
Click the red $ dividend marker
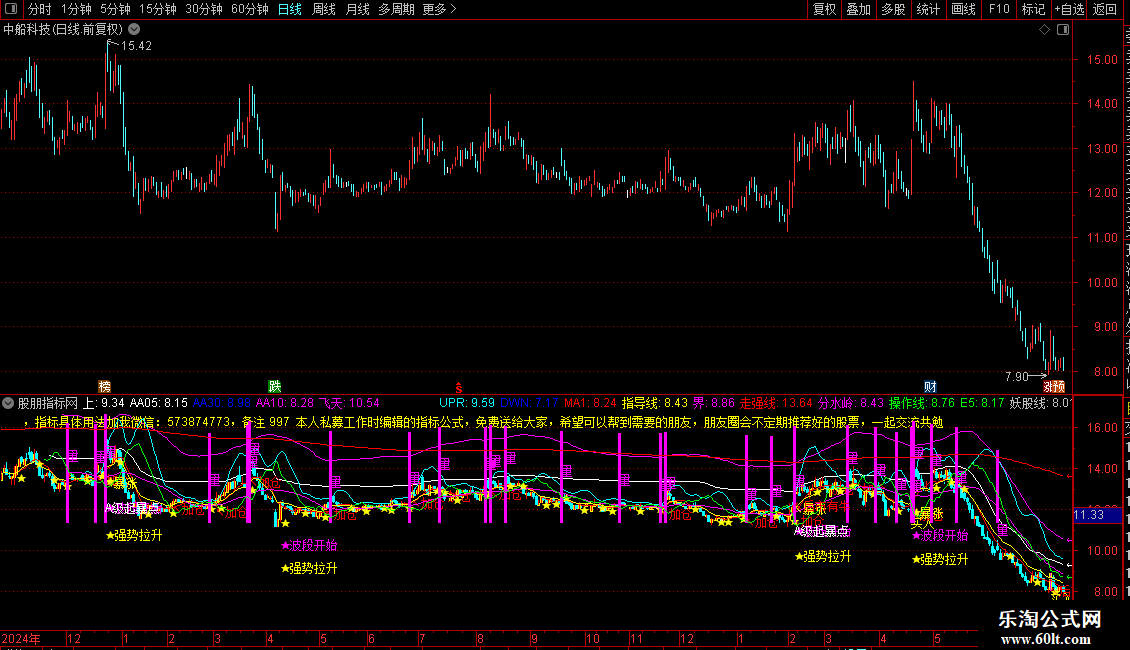[x=458, y=388]
